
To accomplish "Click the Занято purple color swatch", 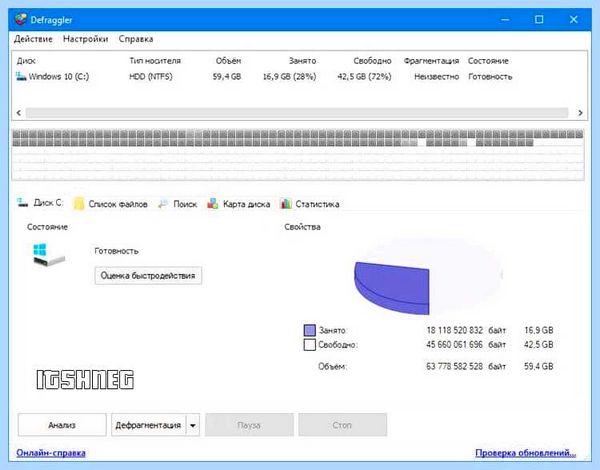I will (x=310, y=330).
